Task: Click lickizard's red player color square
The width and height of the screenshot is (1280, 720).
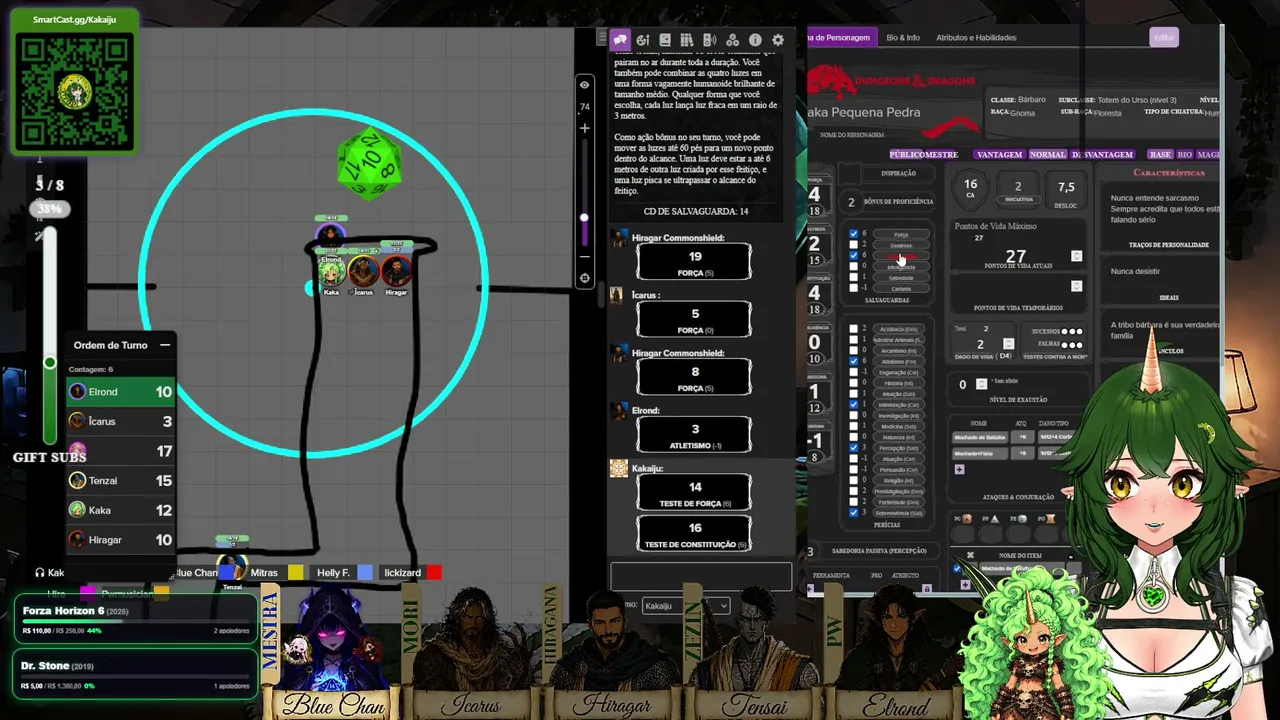Action: point(434,573)
